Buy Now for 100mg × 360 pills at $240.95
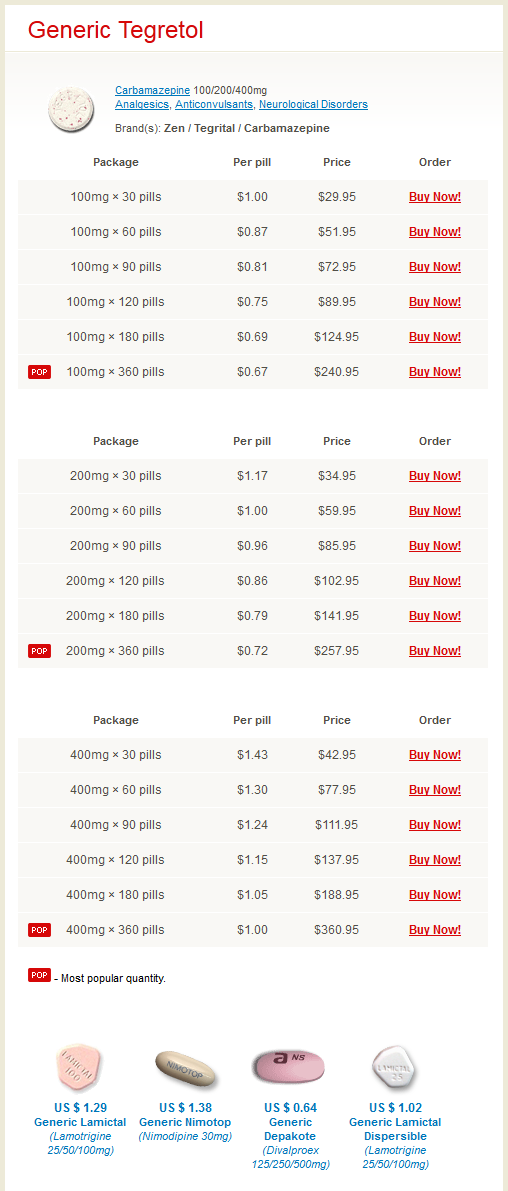The image size is (508, 1191). click(x=435, y=371)
